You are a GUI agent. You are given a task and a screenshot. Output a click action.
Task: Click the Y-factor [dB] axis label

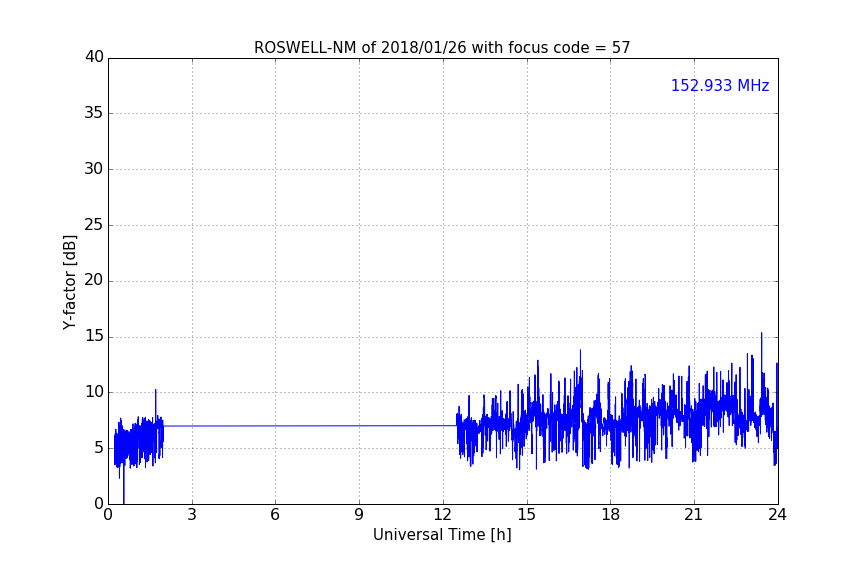69,282
